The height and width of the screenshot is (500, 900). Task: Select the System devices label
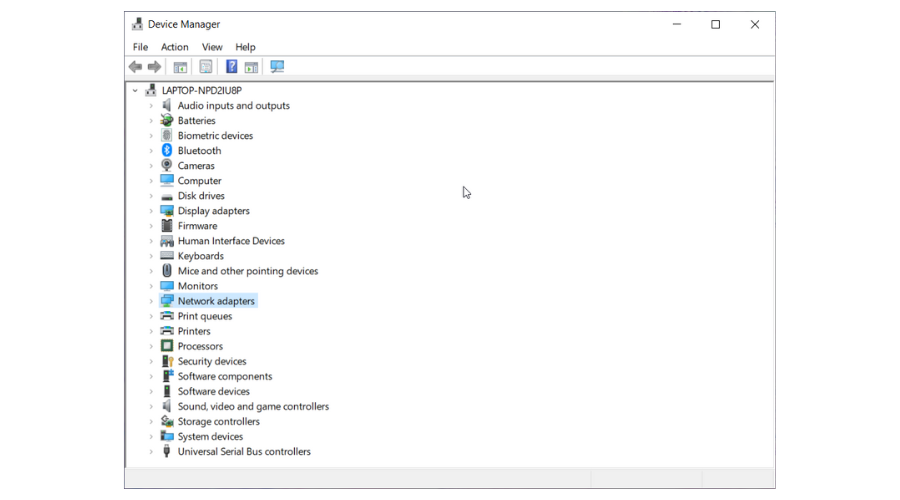pyautogui.click(x=210, y=436)
